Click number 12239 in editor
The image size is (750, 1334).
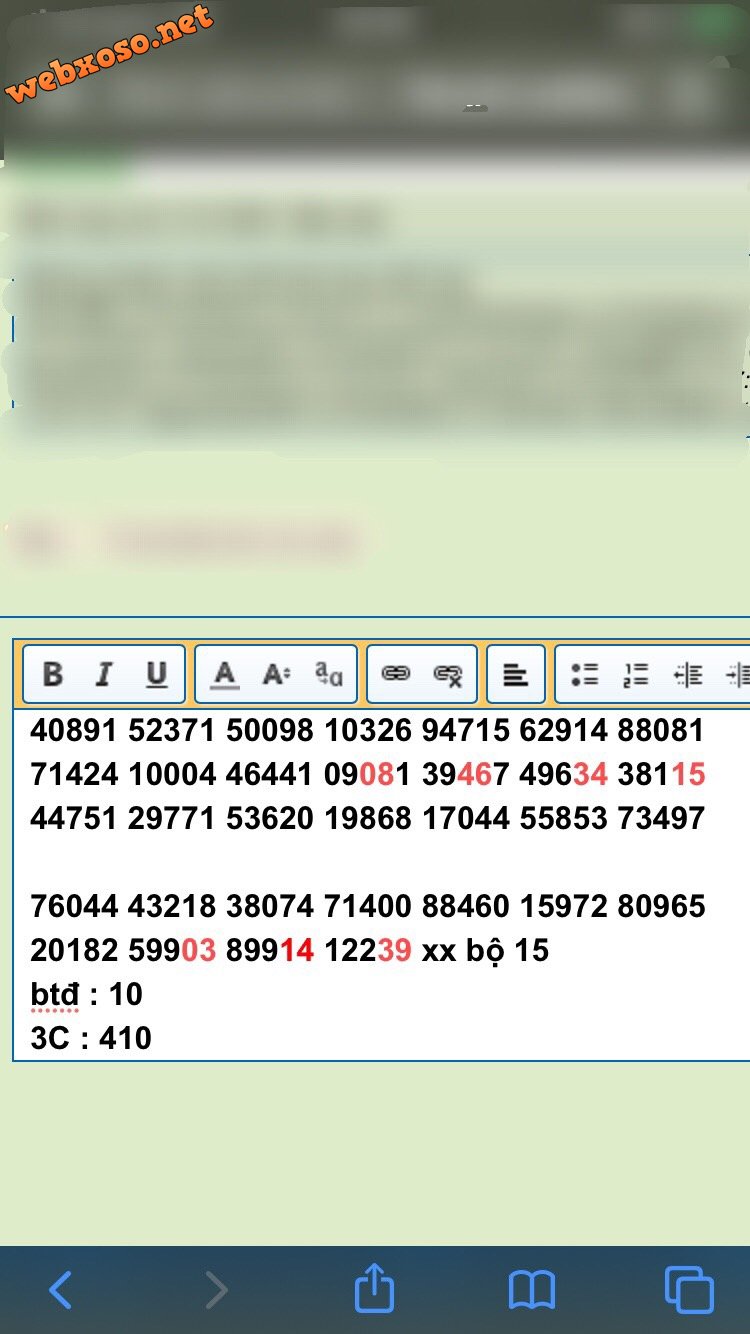(x=368, y=950)
